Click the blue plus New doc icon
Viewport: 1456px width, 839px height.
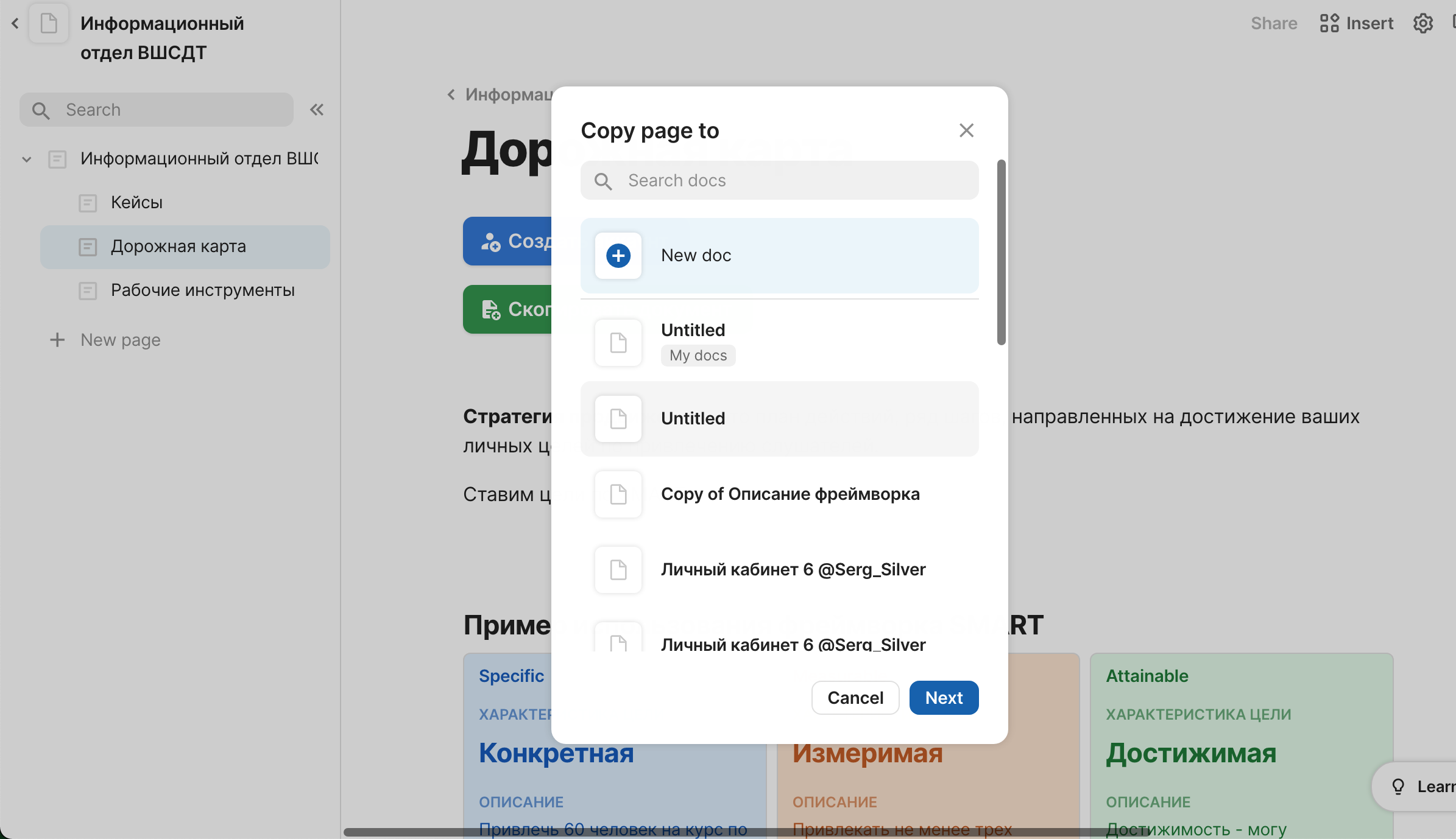[618, 256]
